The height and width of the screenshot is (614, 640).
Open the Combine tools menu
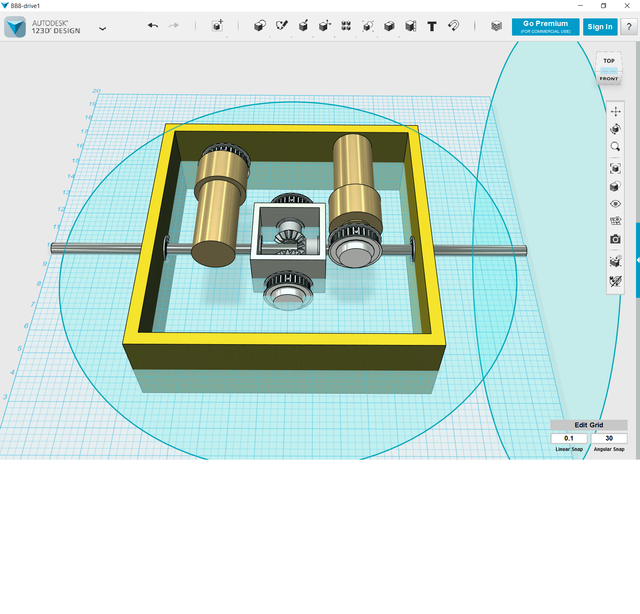(389, 26)
